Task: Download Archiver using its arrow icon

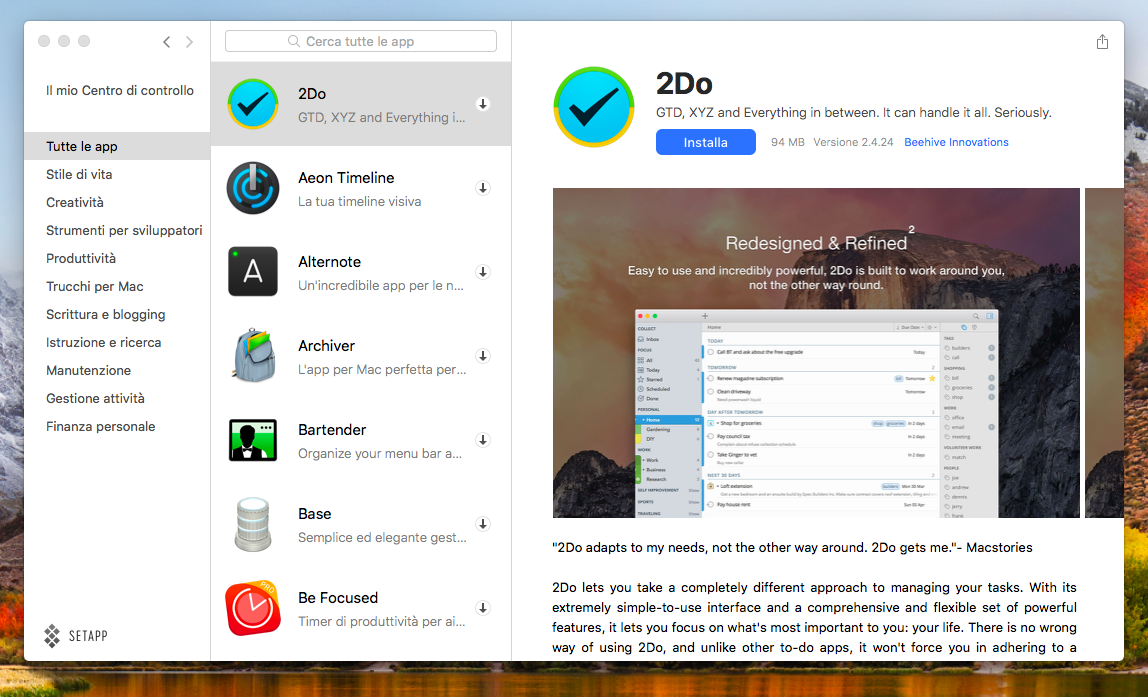Action: (482, 356)
